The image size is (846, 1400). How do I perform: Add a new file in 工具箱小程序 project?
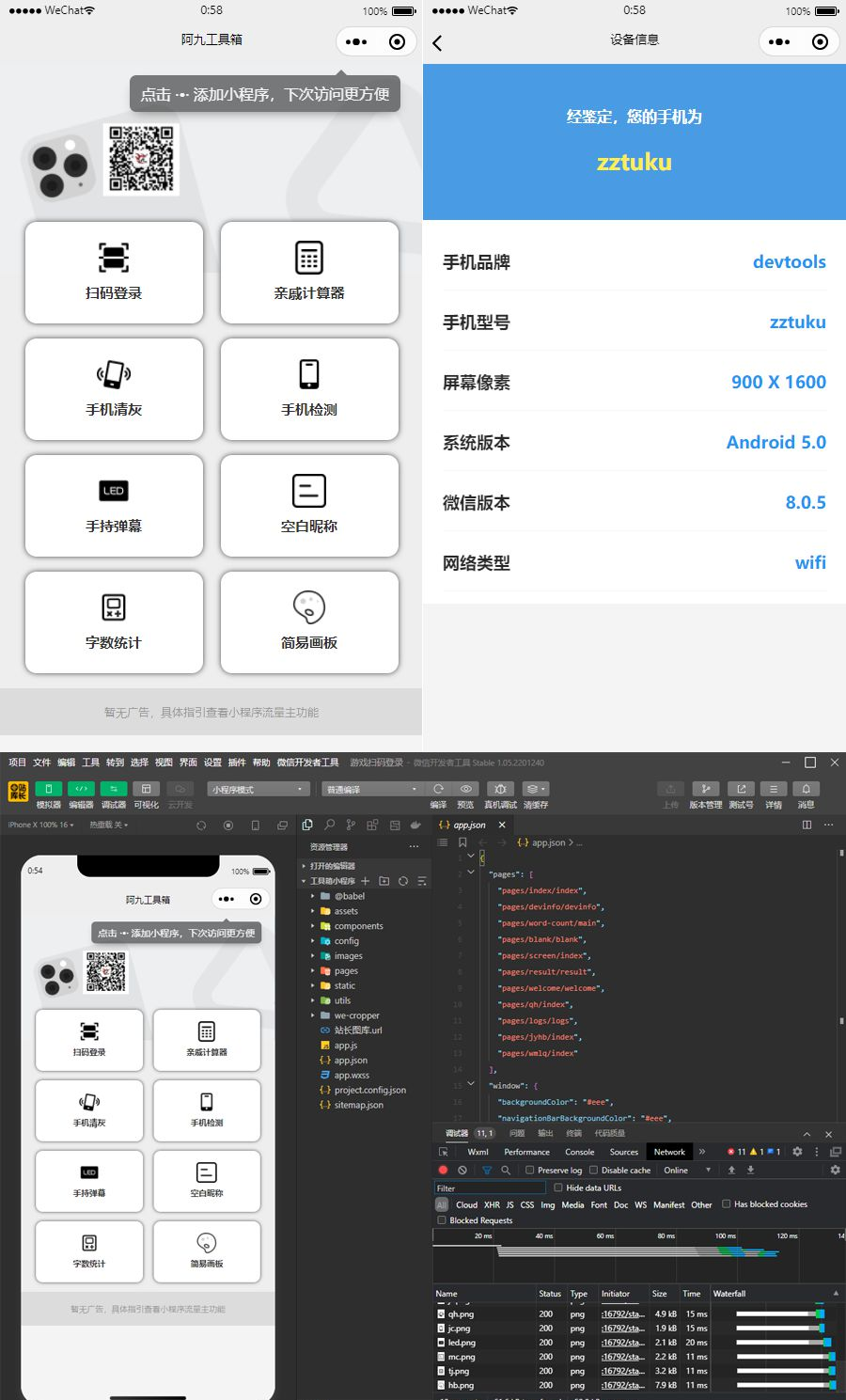point(366,881)
